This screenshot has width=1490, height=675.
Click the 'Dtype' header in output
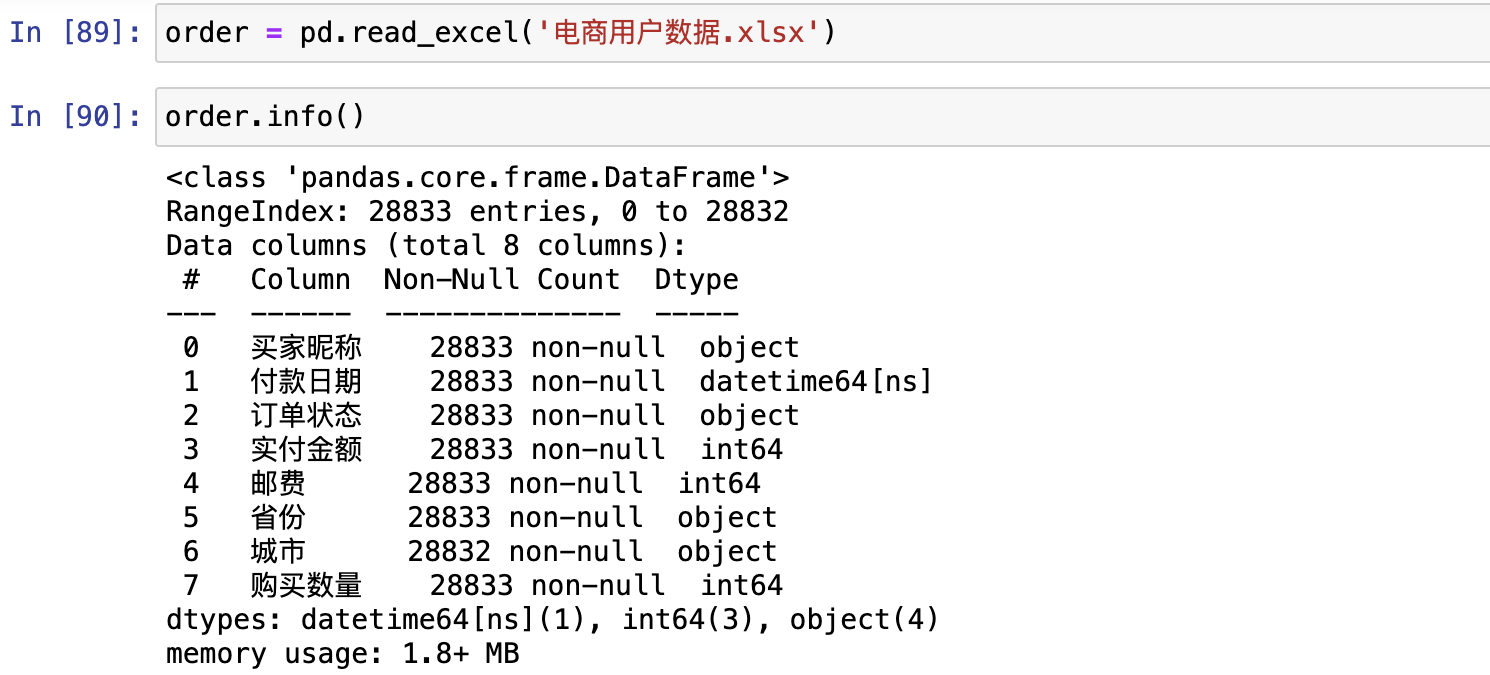point(696,280)
